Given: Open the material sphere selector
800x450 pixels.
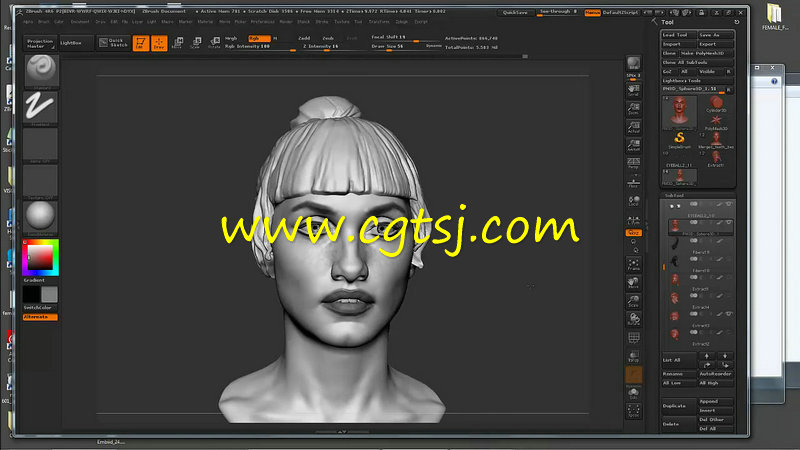Looking at the screenshot, I should click(40, 217).
